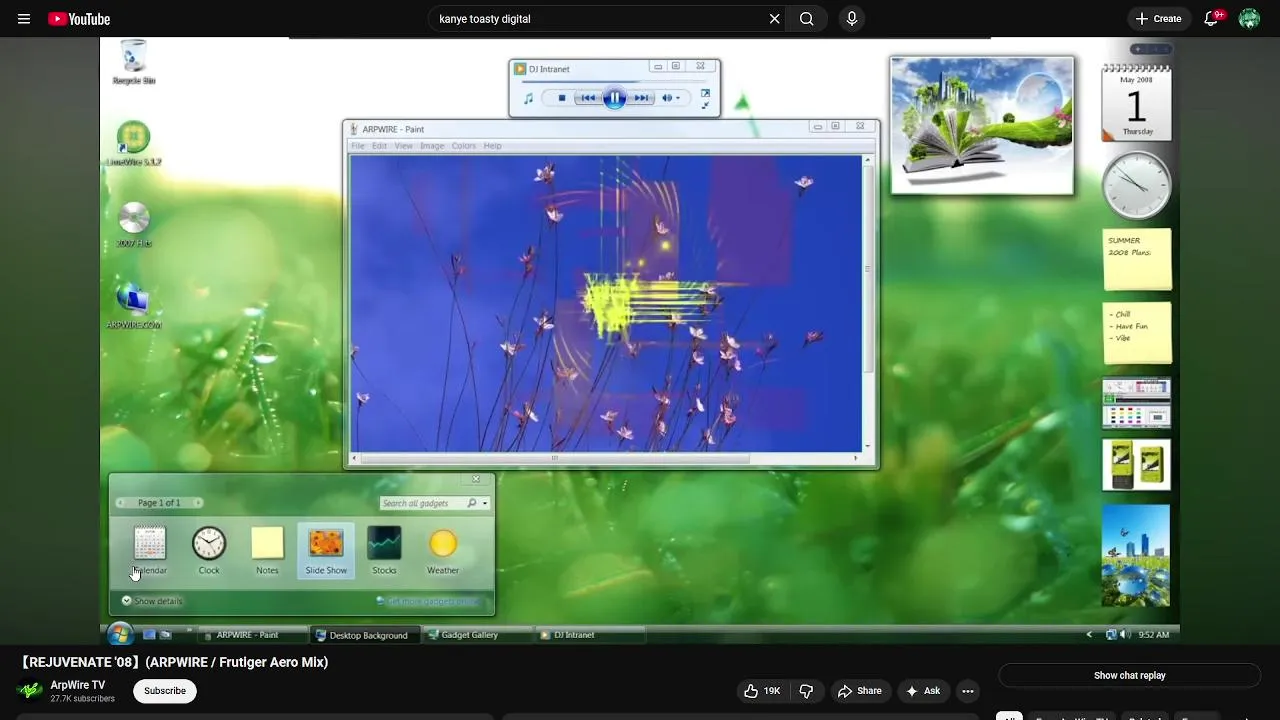1280x720 pixels.
Task: Open the Image menu in Paint
Action: 432,146
